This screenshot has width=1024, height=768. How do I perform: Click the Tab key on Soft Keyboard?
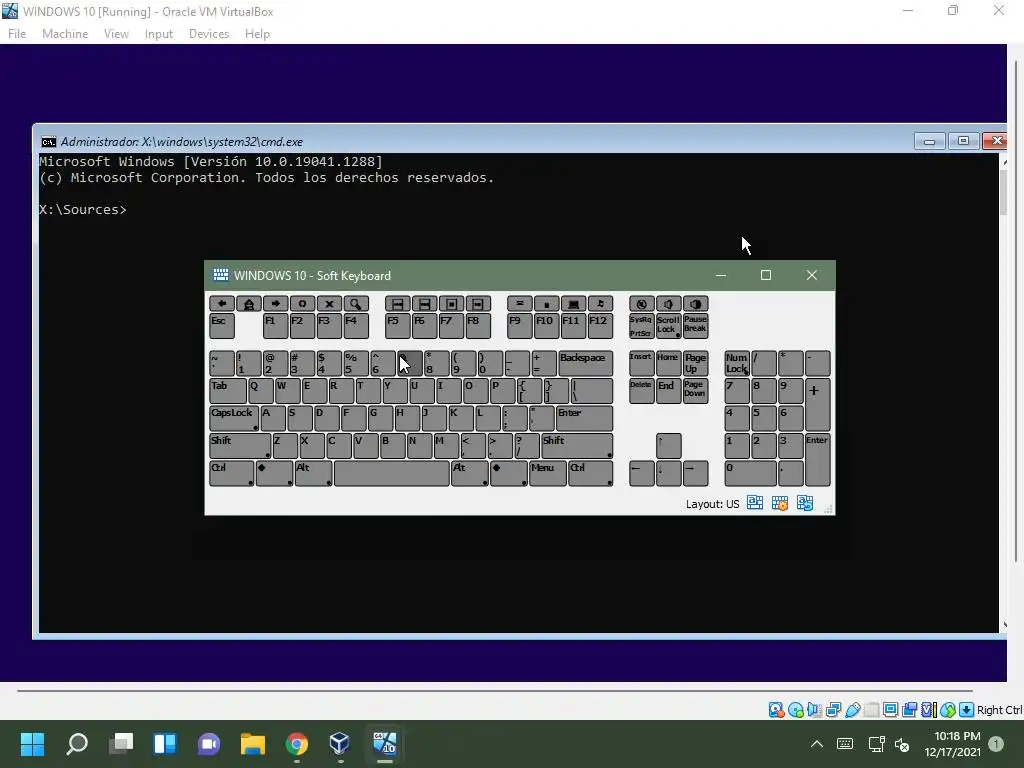[x=228, y=391]
